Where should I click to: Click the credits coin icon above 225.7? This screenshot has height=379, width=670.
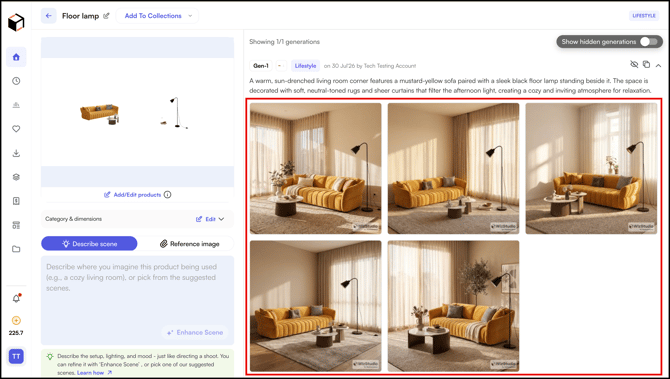(16, 320)
